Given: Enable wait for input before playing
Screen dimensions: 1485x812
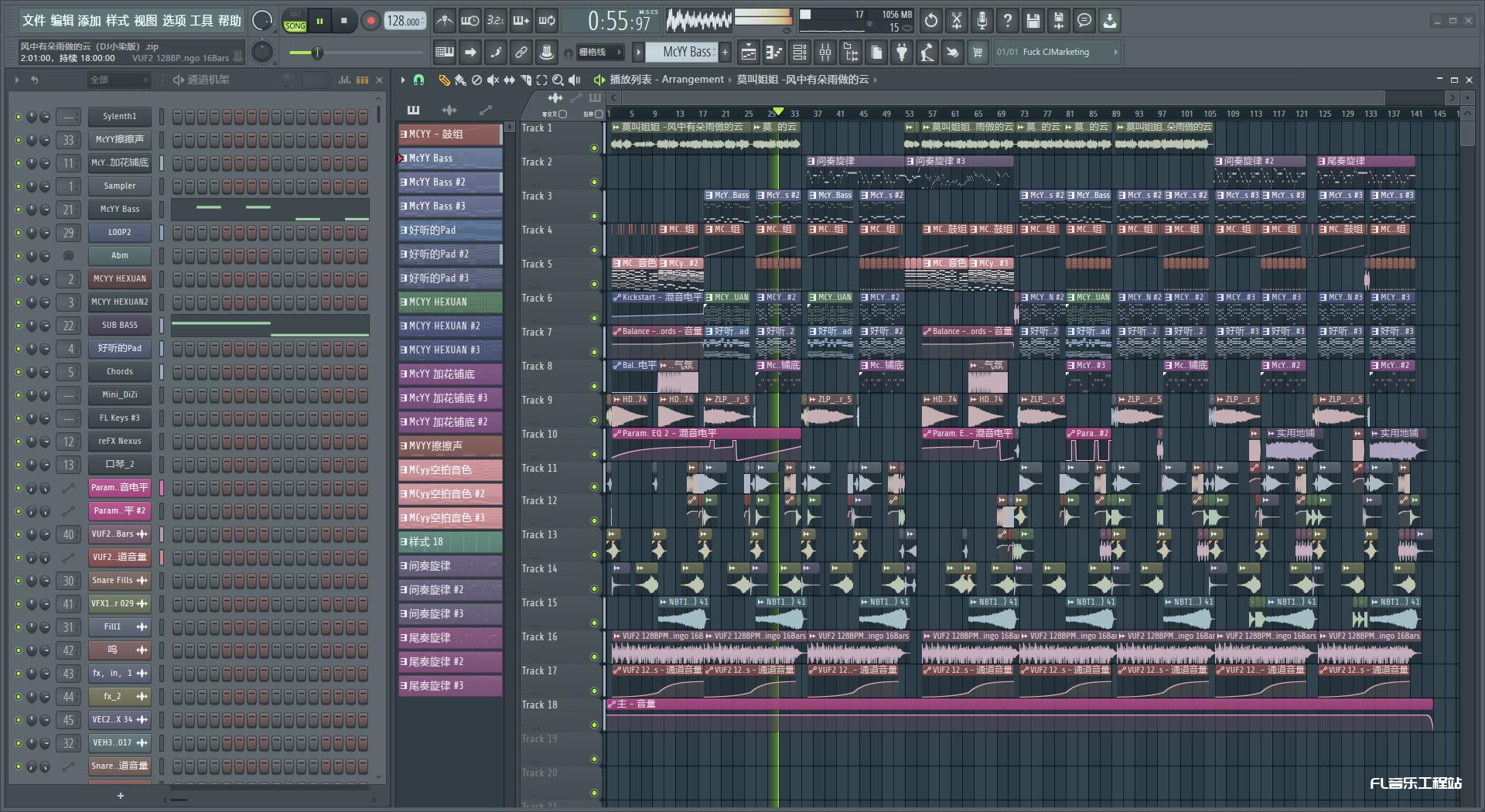Looking at the screenshot, I should [469, 21].
